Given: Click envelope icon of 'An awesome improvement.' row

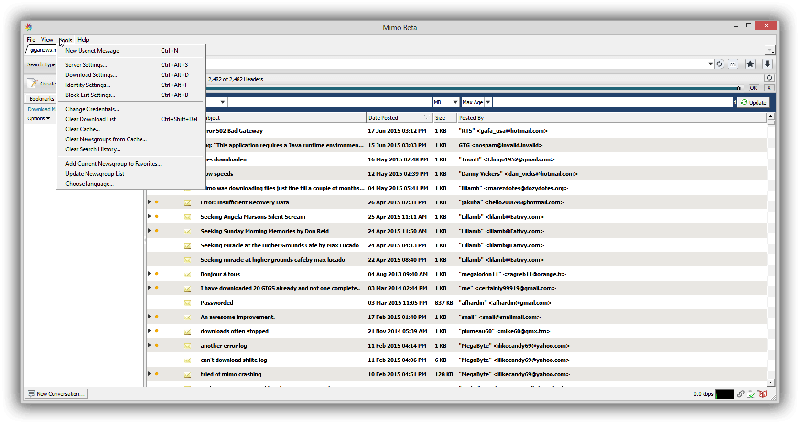Looking at the screenshot, I should [x=187, y=317].
